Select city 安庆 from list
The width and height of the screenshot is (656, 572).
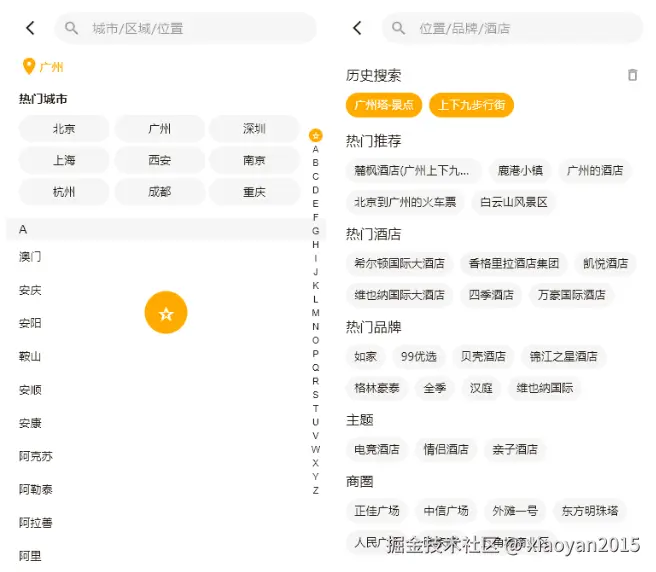tap(30, 290)
